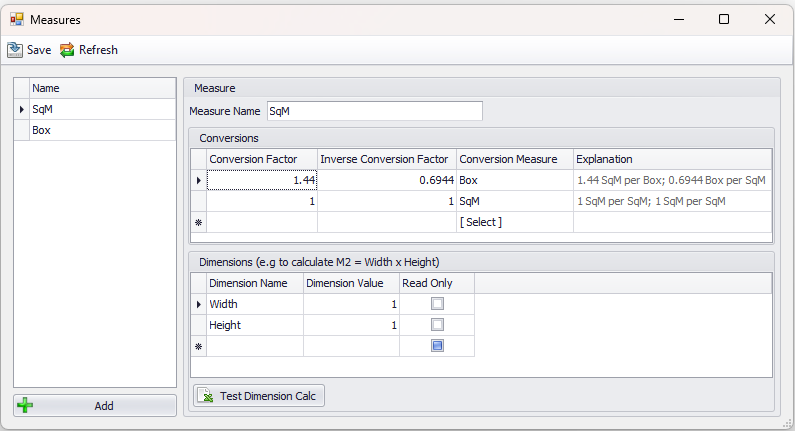Click the Inverse Conversion Factor column header

(x=387, y=159)
